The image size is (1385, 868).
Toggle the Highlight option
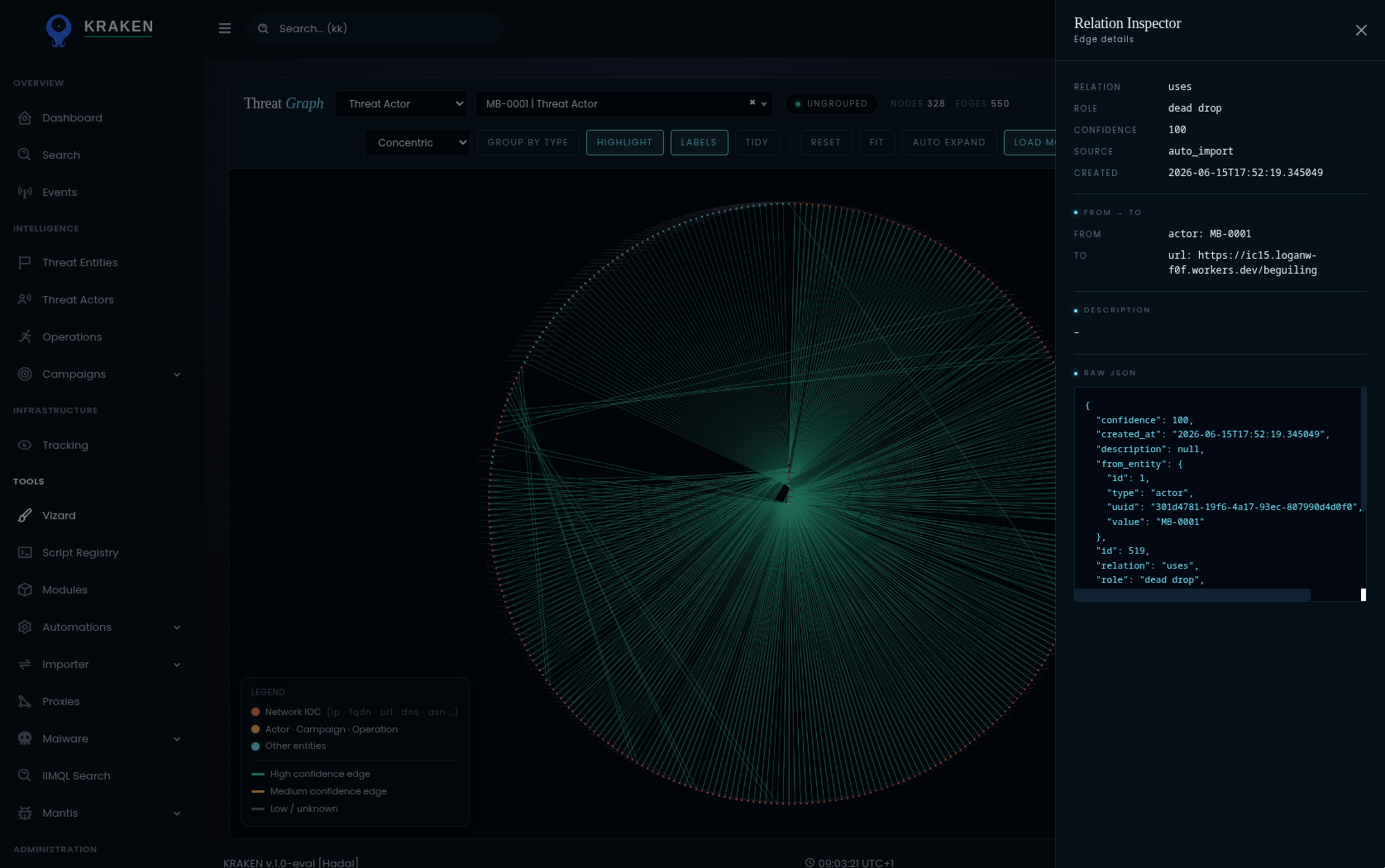click(624, 142)
